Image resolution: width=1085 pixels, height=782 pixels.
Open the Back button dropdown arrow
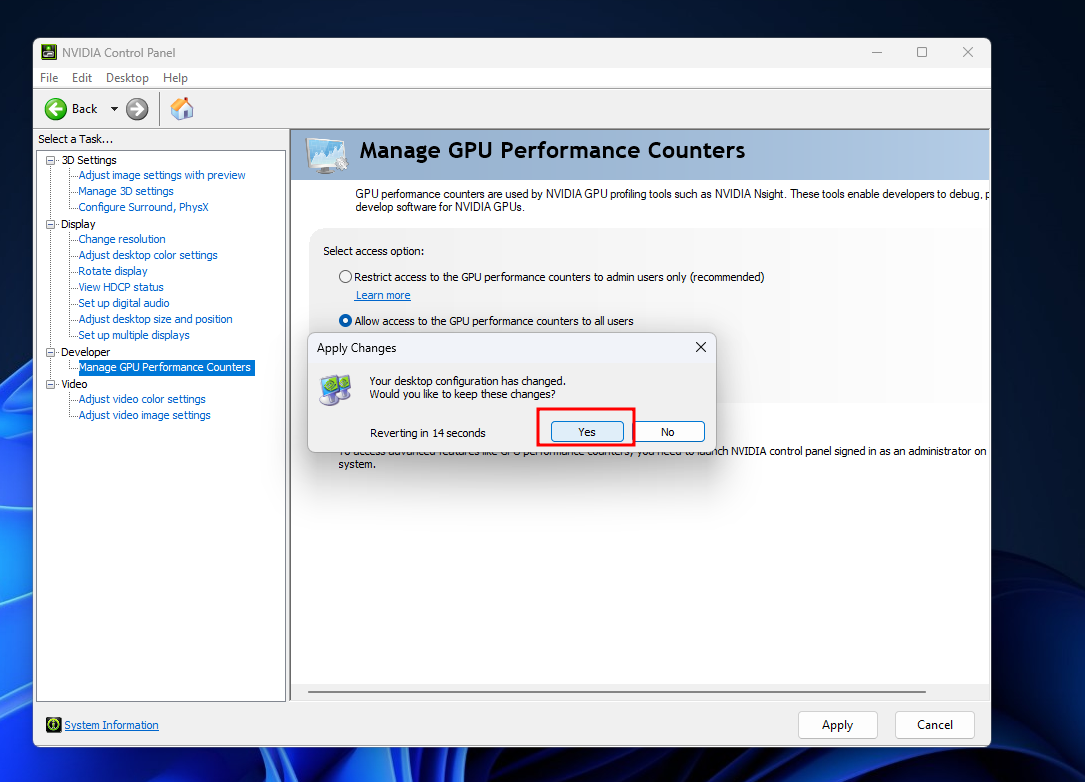click(113, 108)
